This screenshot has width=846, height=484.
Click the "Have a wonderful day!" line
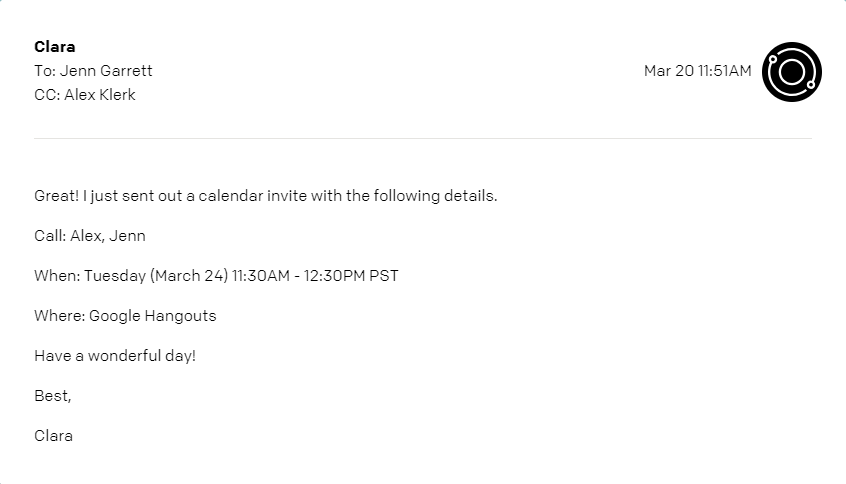(x=115, y=356)
